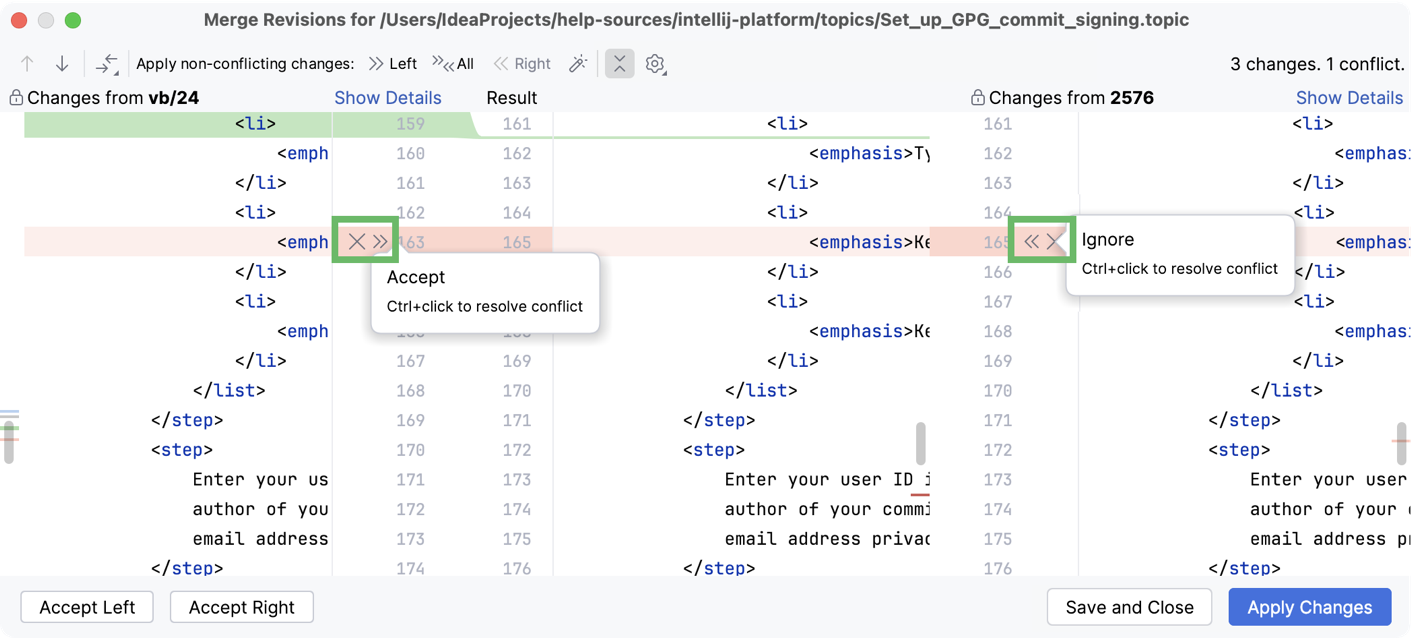Screen dimensions: 1412x638
Task: Accept left change with double-arrow icon
Action: point(380,241)
